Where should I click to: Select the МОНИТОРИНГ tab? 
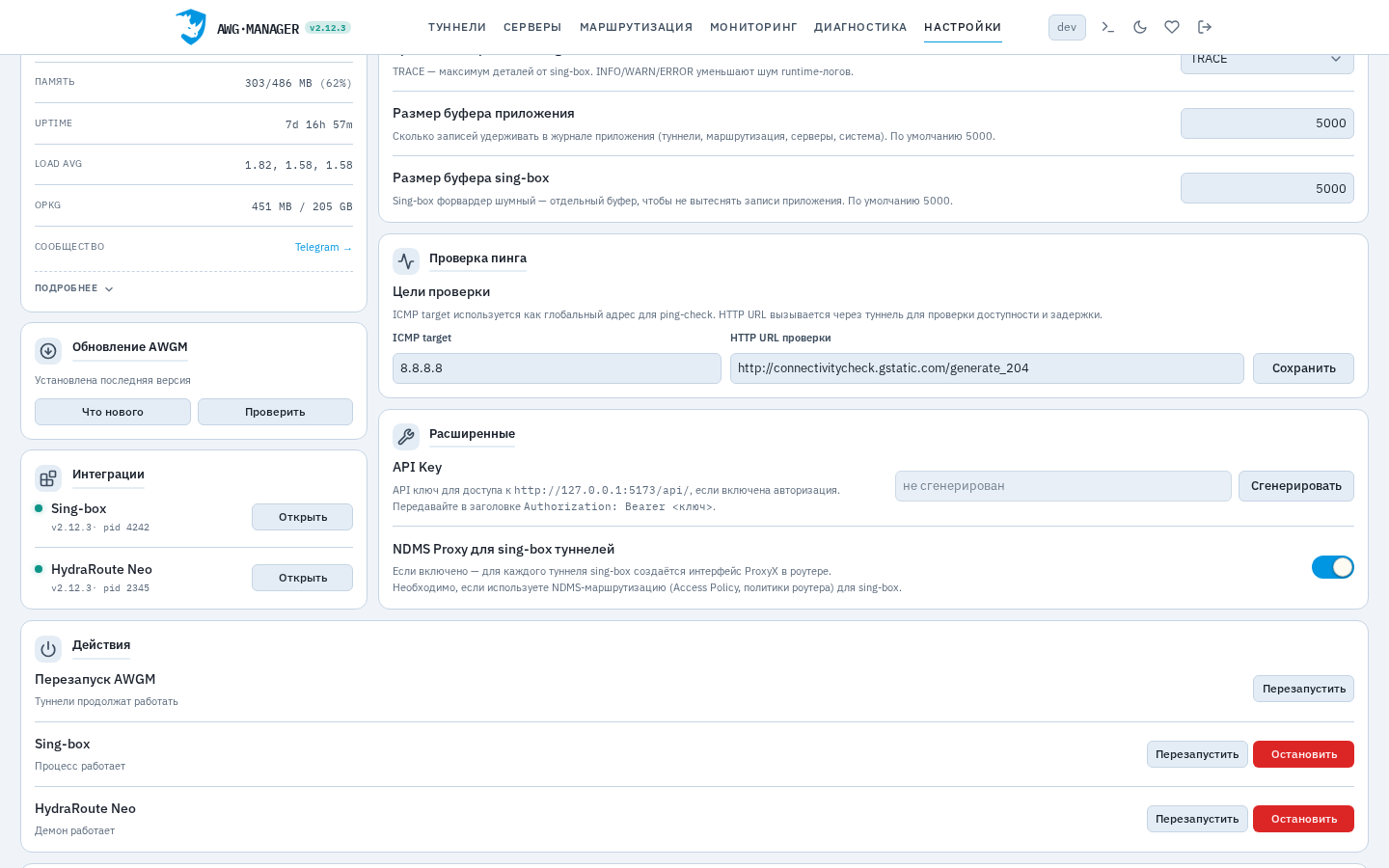tap(753, 27)
